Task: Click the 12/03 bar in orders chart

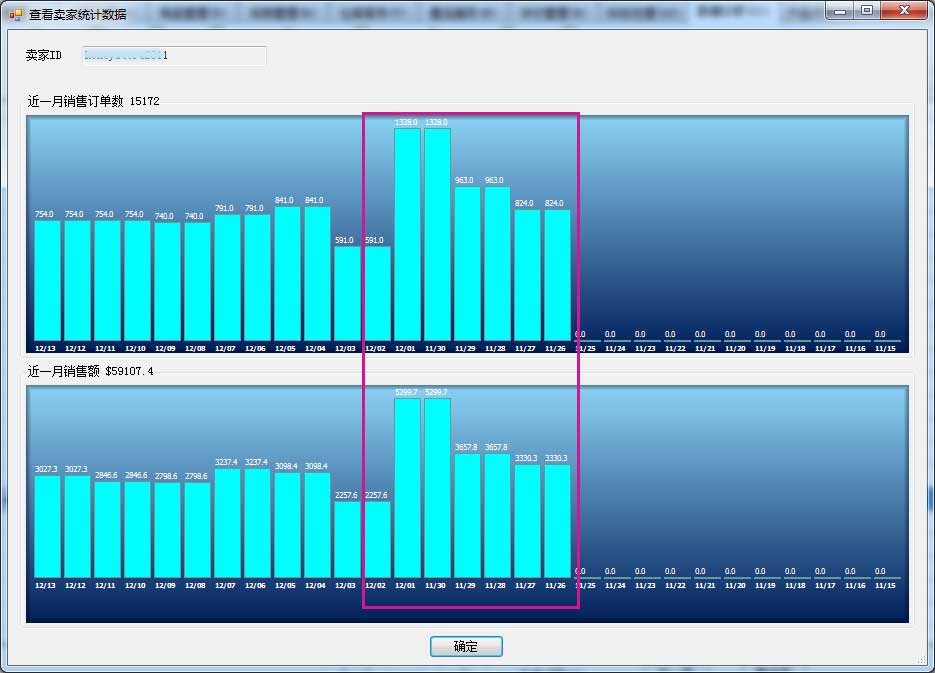Action: (x=347, y=293)
